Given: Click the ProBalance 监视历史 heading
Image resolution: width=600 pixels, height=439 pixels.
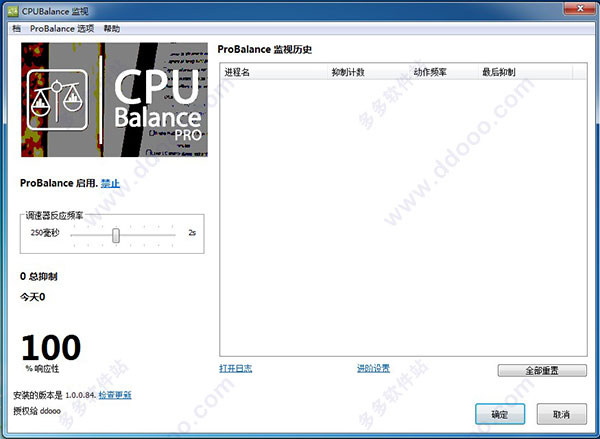Looking at the screenshot, I should [x=265, y=49].
